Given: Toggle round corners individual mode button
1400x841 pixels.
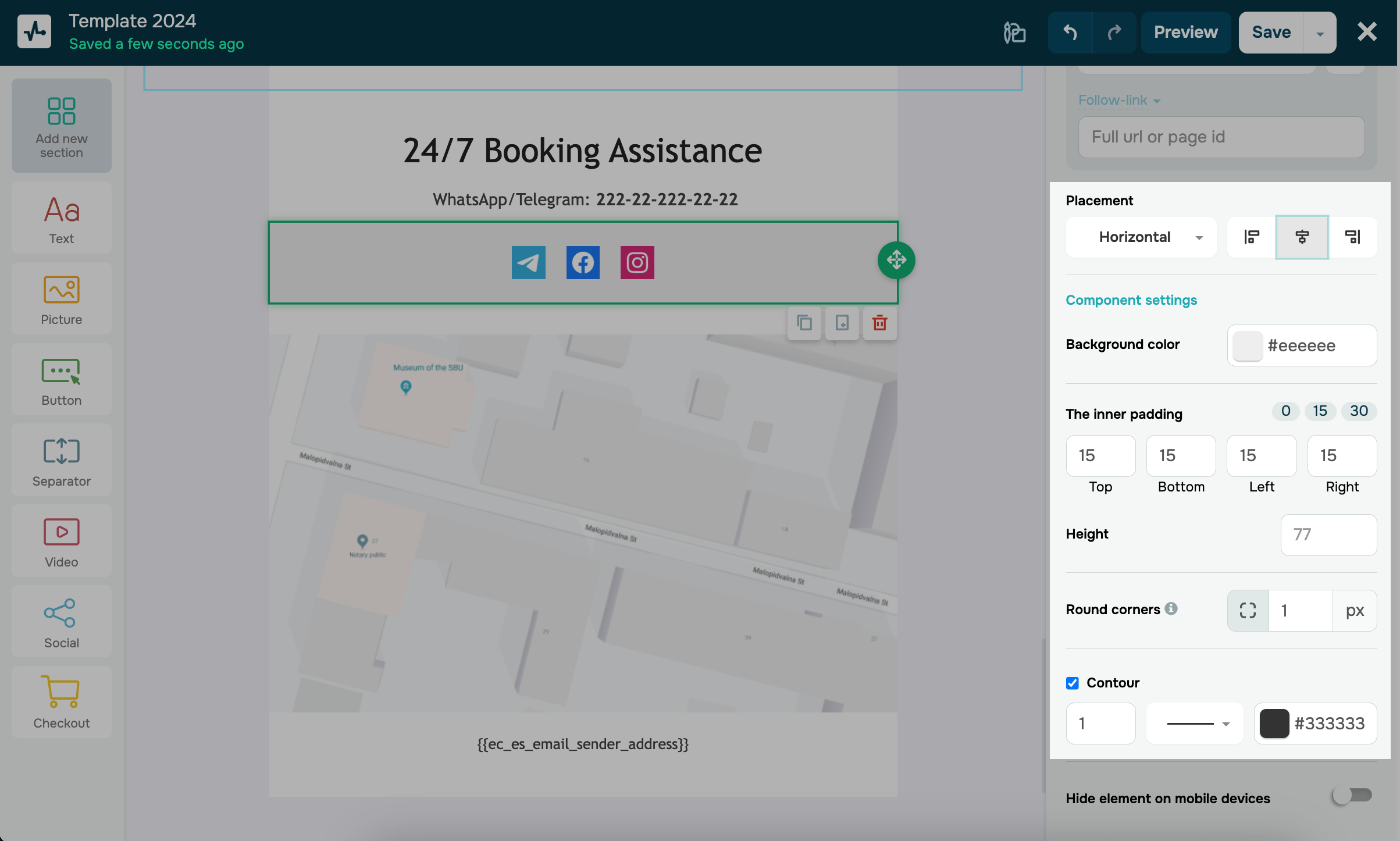Looking at the screenshot, I should [1248, 610].
